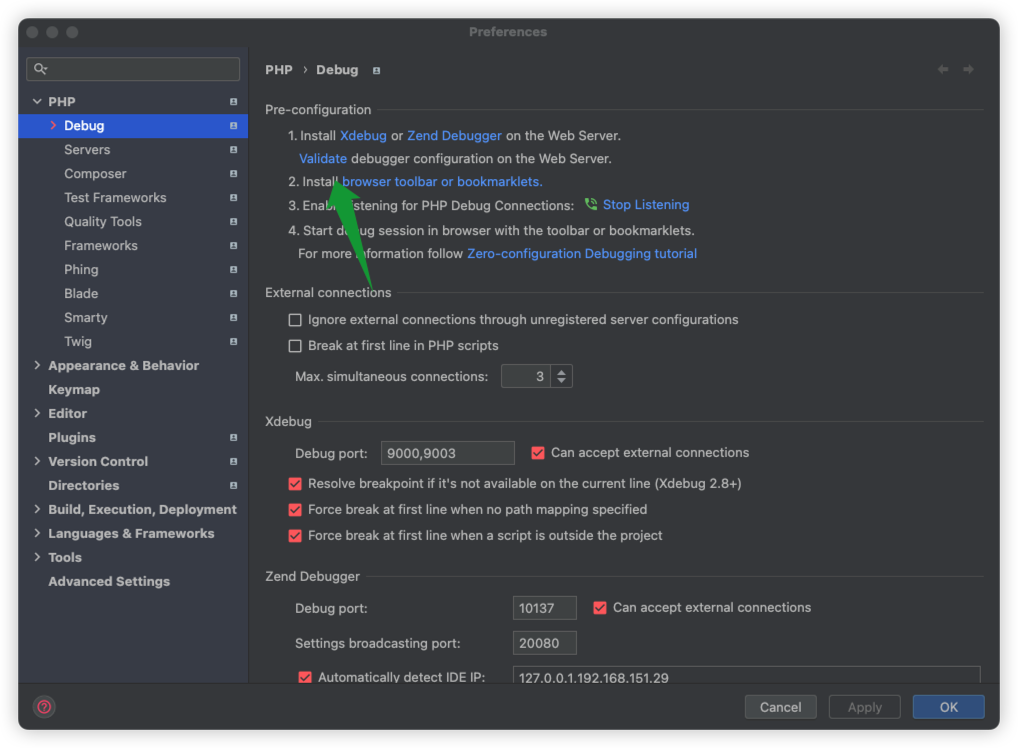Enable 'Break at first line in PHP scripts'

pos(295,343)
